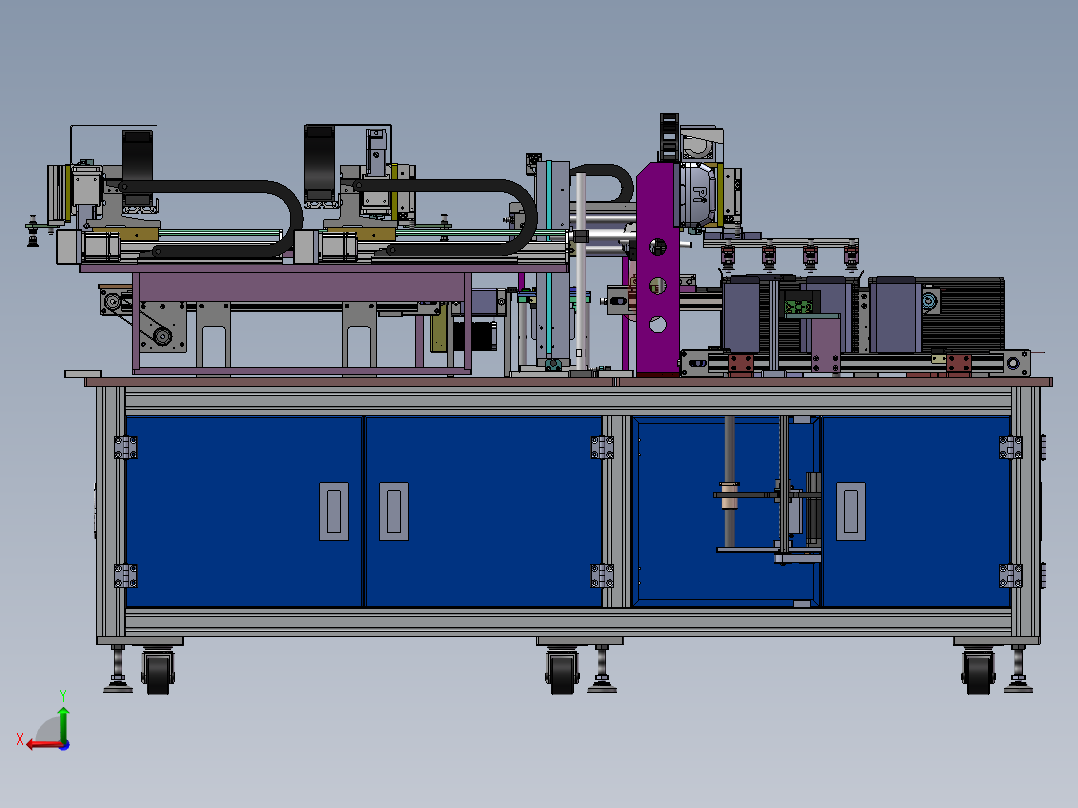
Task: Select the rightmost black caster wheel
Action: [978, 673]
